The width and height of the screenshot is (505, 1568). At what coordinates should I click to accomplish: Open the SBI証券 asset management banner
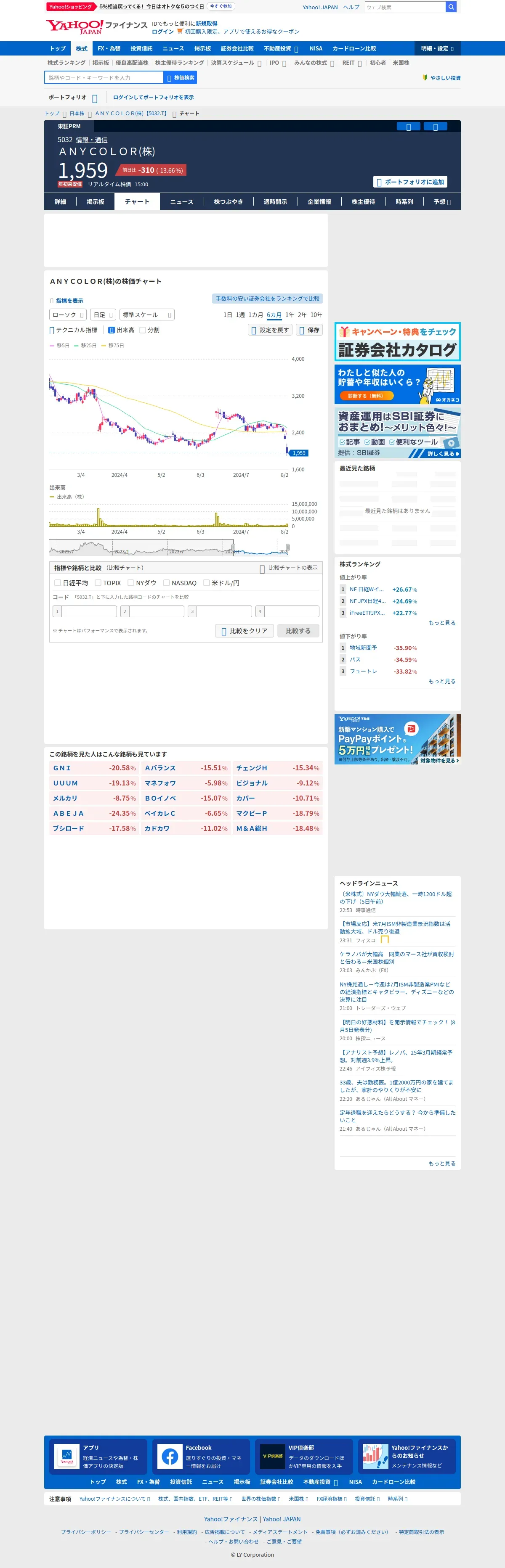(x=397, y=433)
